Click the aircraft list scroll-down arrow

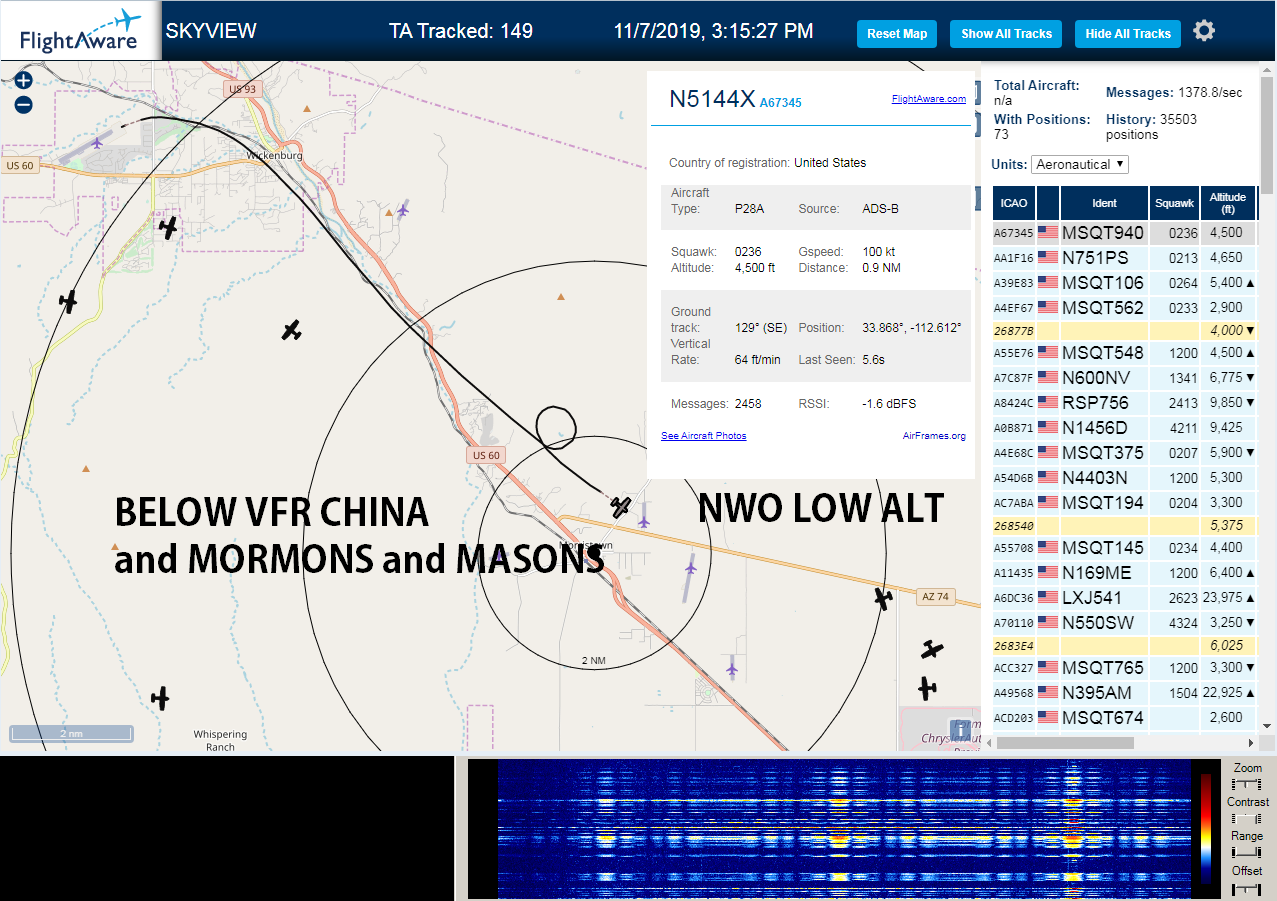click(x=1268, y=725)
